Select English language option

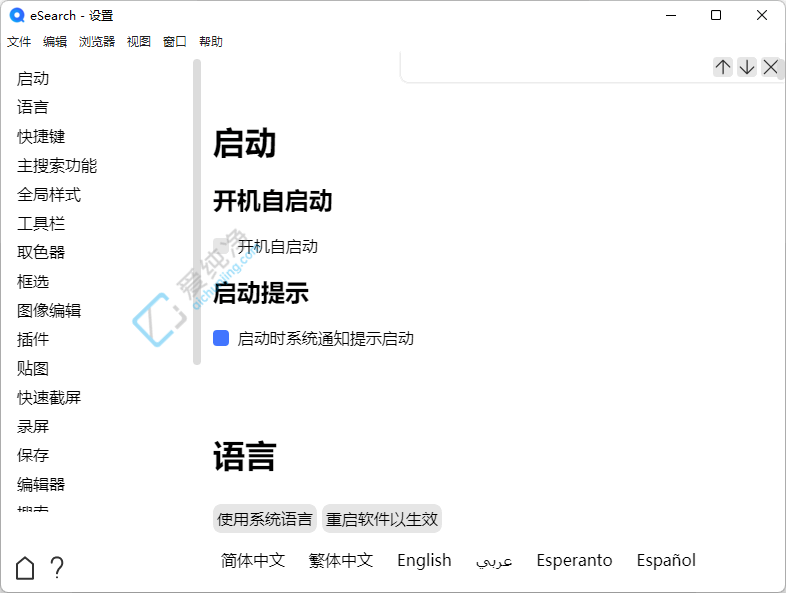coord(424,560)
